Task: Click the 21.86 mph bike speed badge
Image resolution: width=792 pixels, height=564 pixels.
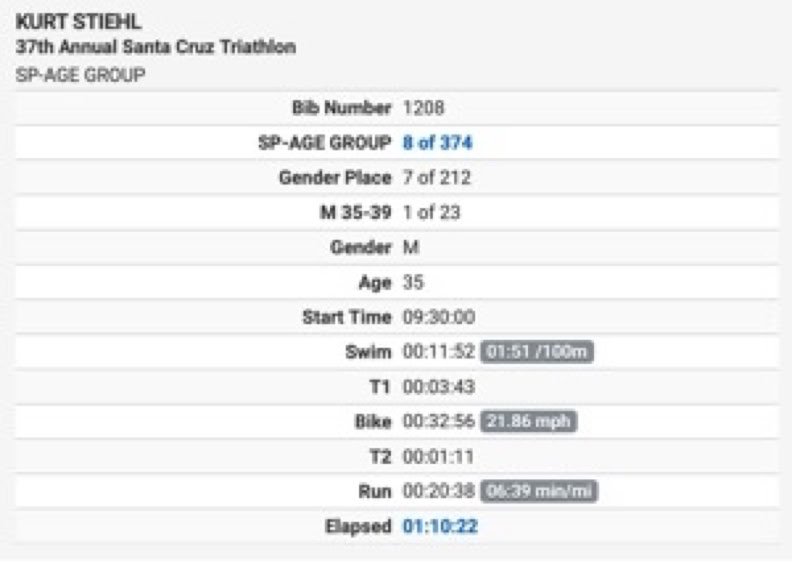Action: point(528,422)
